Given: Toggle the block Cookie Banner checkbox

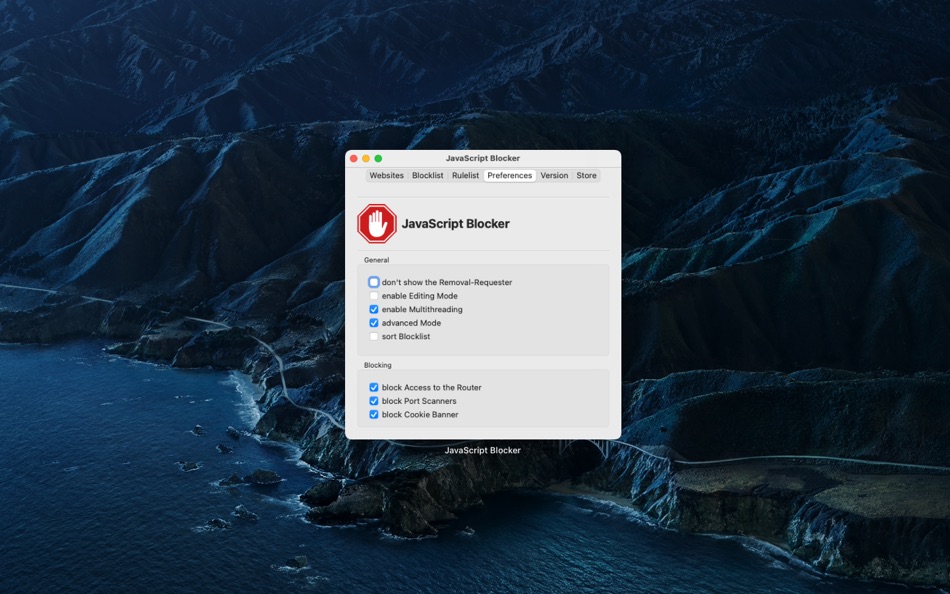Looking at the screenshot, I should click(374, 415).
